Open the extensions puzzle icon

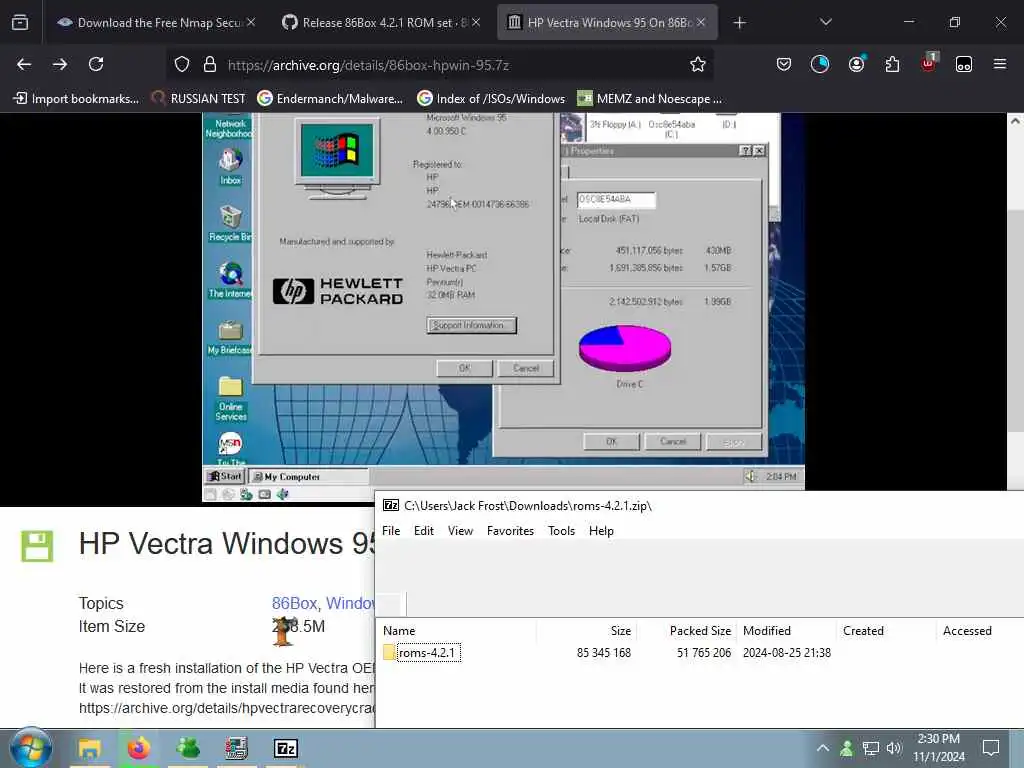click(892, 64)
